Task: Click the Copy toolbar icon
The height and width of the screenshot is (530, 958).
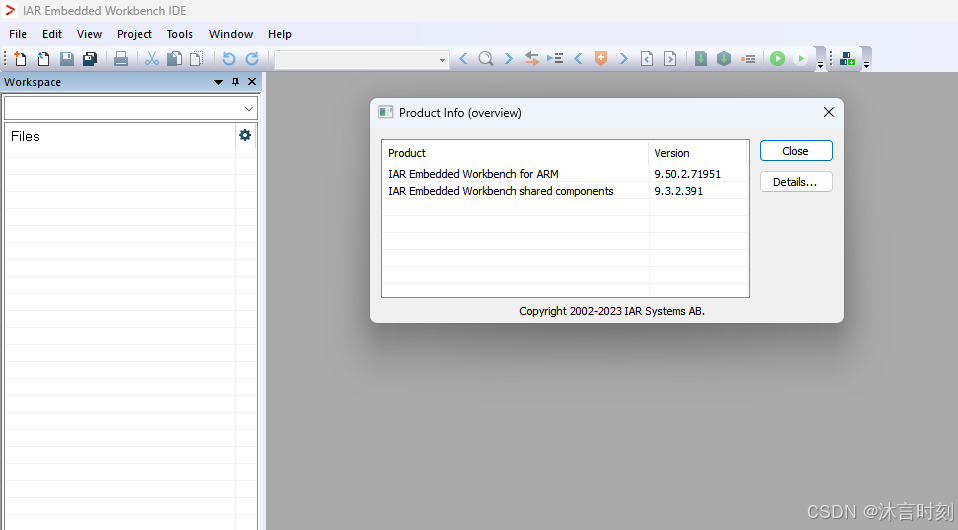Action: [x=175, y=59]
